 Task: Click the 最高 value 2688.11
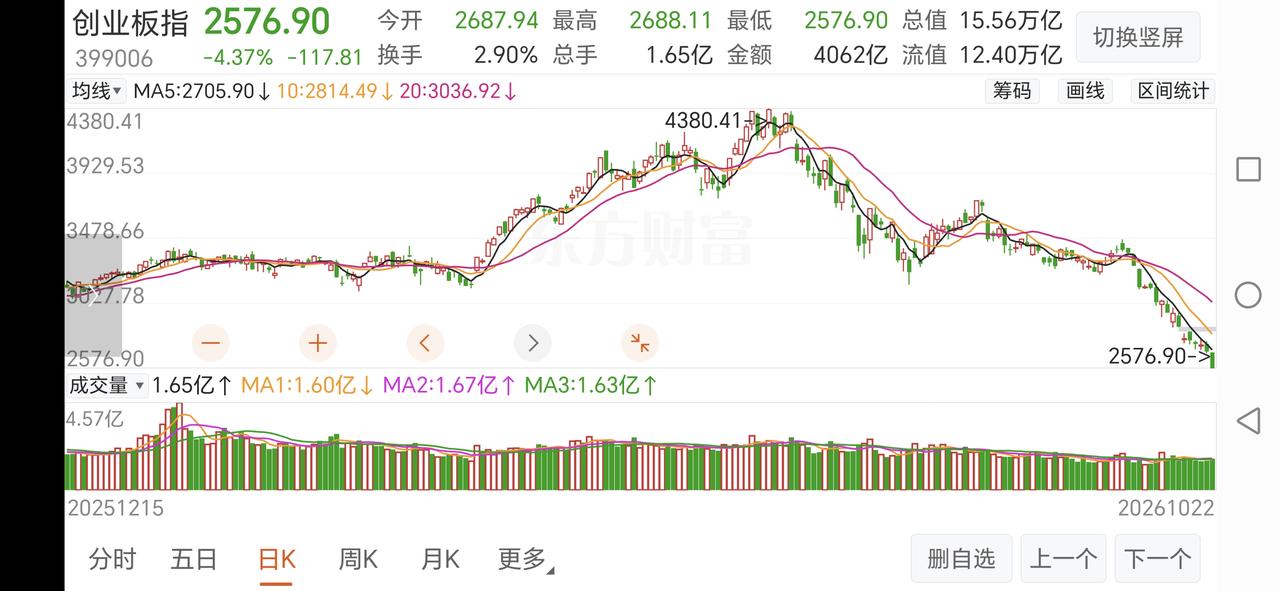[671, 20]
